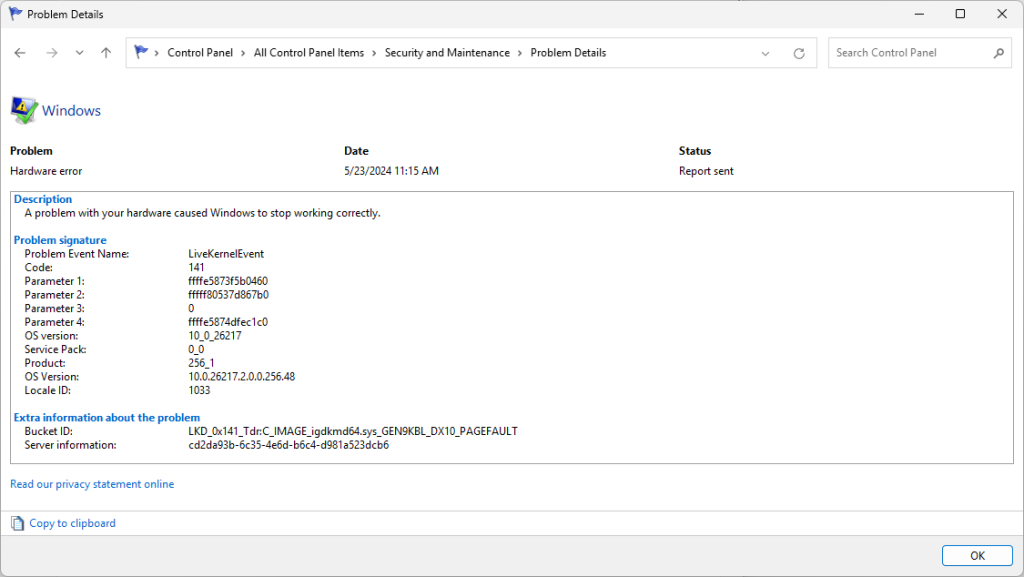Open All Control Panel Items from breadcrumb
Viewport: 1024px width, 577px height.
tap(310, 52)
